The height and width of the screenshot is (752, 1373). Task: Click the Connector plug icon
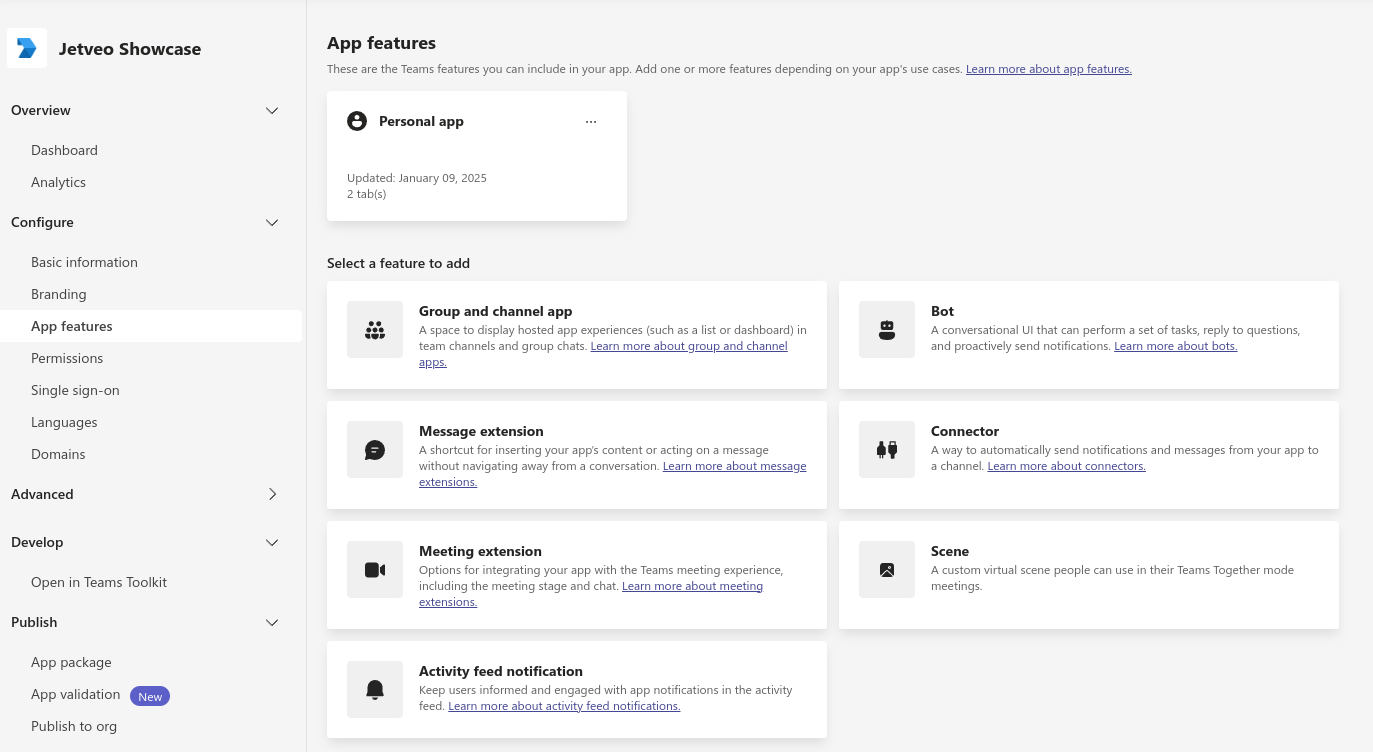coord(887,449)
